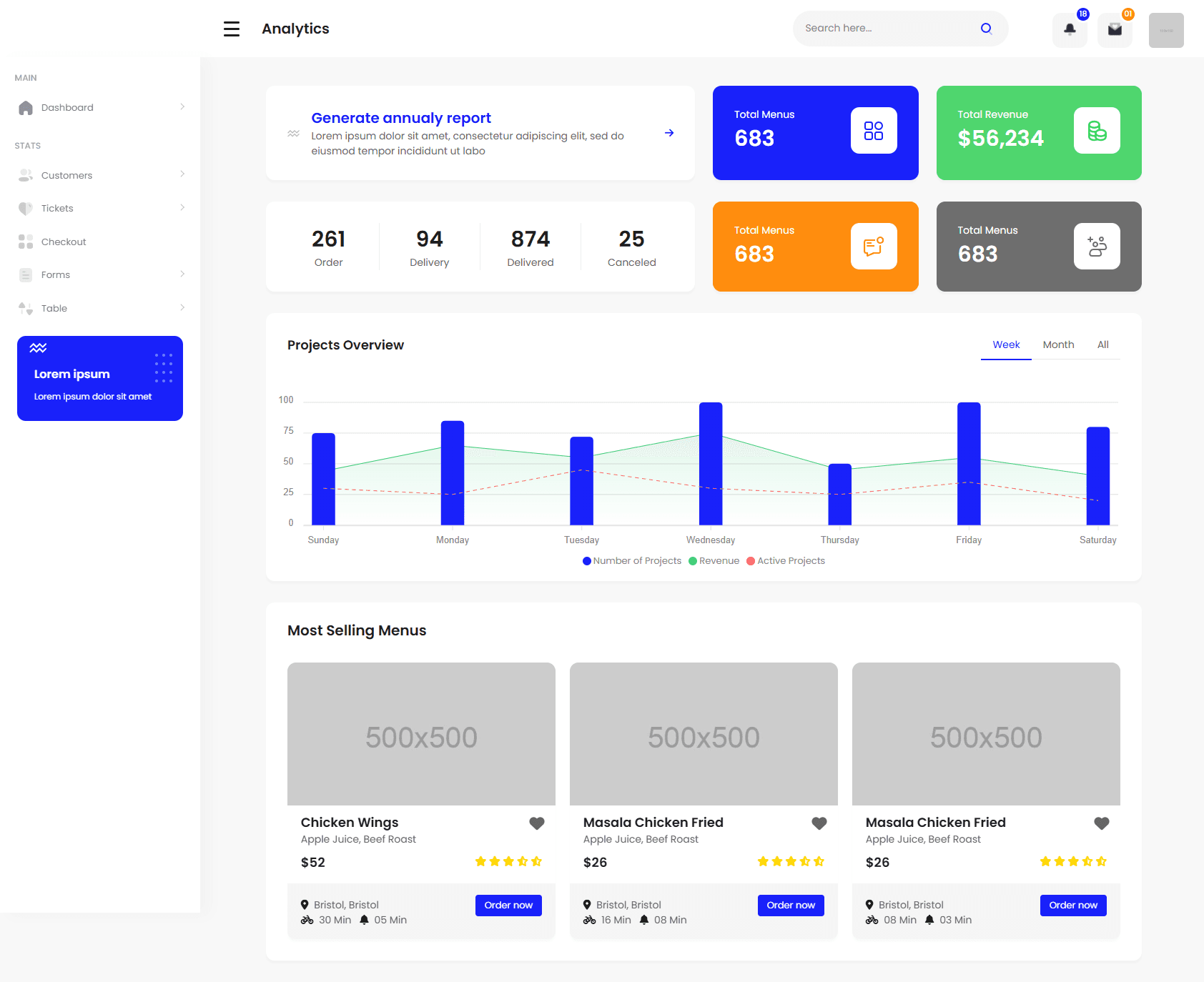The height and width of the screenshot is (982, 1204).
Task: Click the search magnifier icon
Action: point(986,28)
